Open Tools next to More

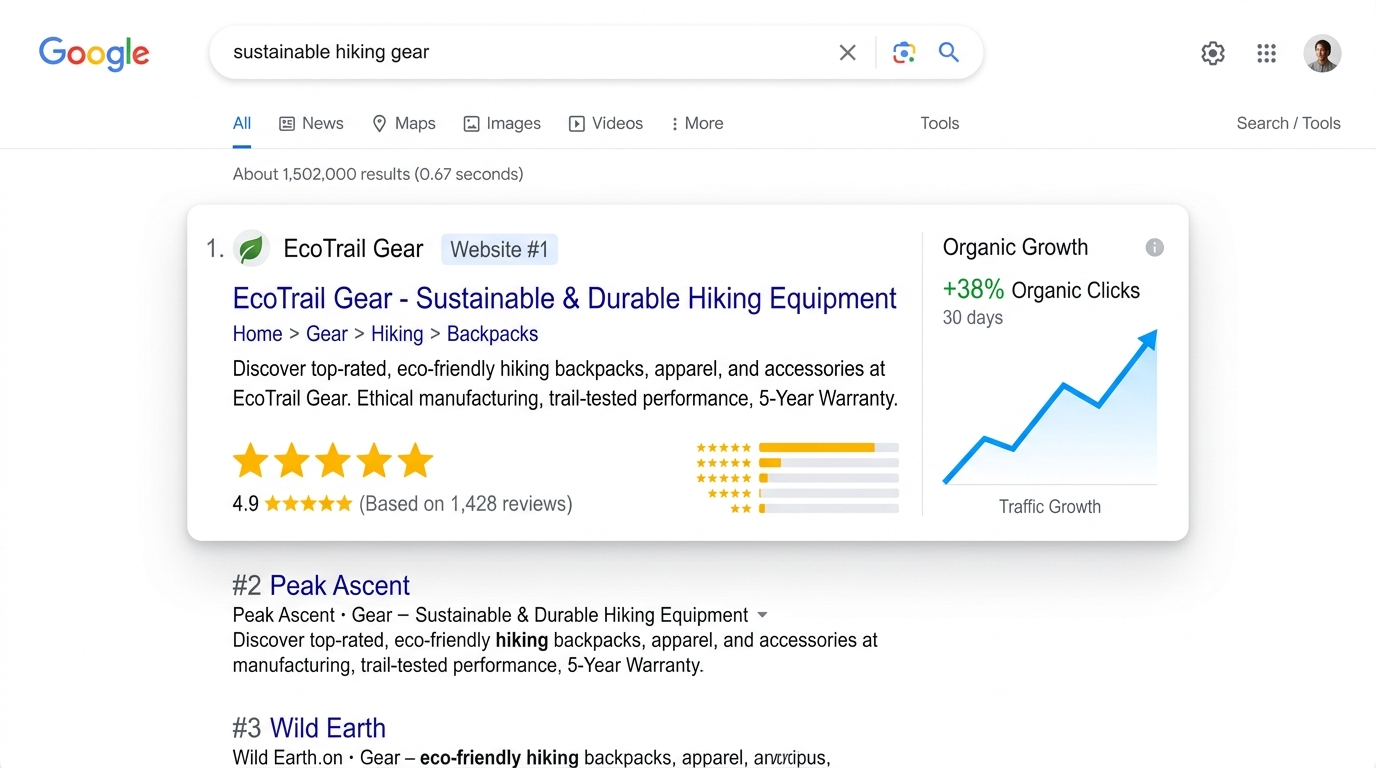[940, 124]
